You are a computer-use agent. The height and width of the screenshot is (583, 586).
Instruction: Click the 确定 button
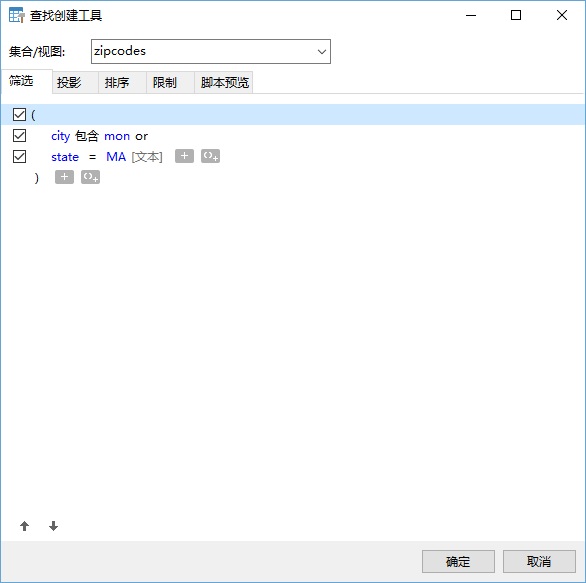point(458,561)
